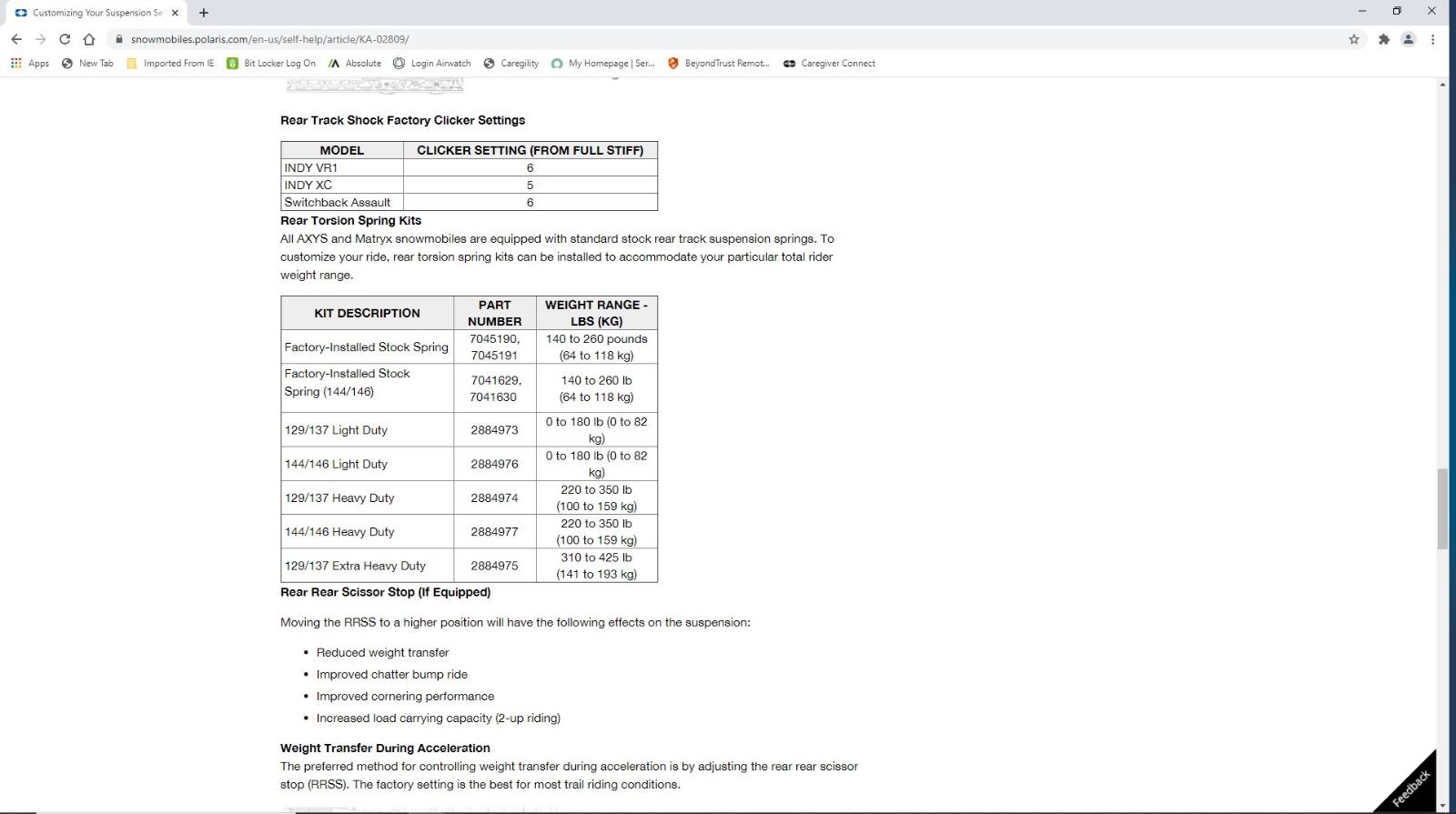This screenshot has width=1456, height=814.
Task: Click the Rear Rear Scissor Stop heading
Action: click(386, 592)
